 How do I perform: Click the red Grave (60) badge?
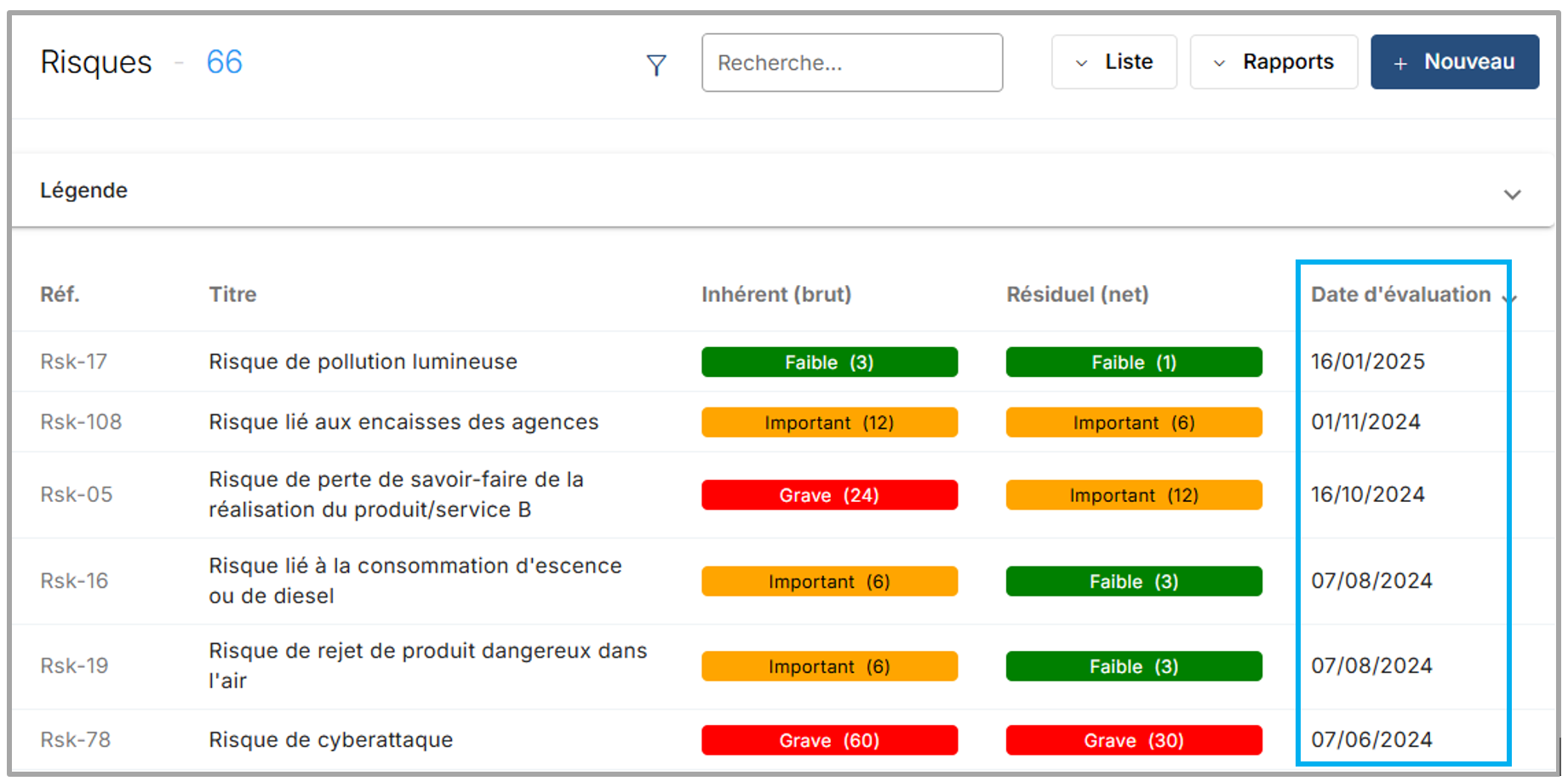pyautogui.click(x=829, y=740)
